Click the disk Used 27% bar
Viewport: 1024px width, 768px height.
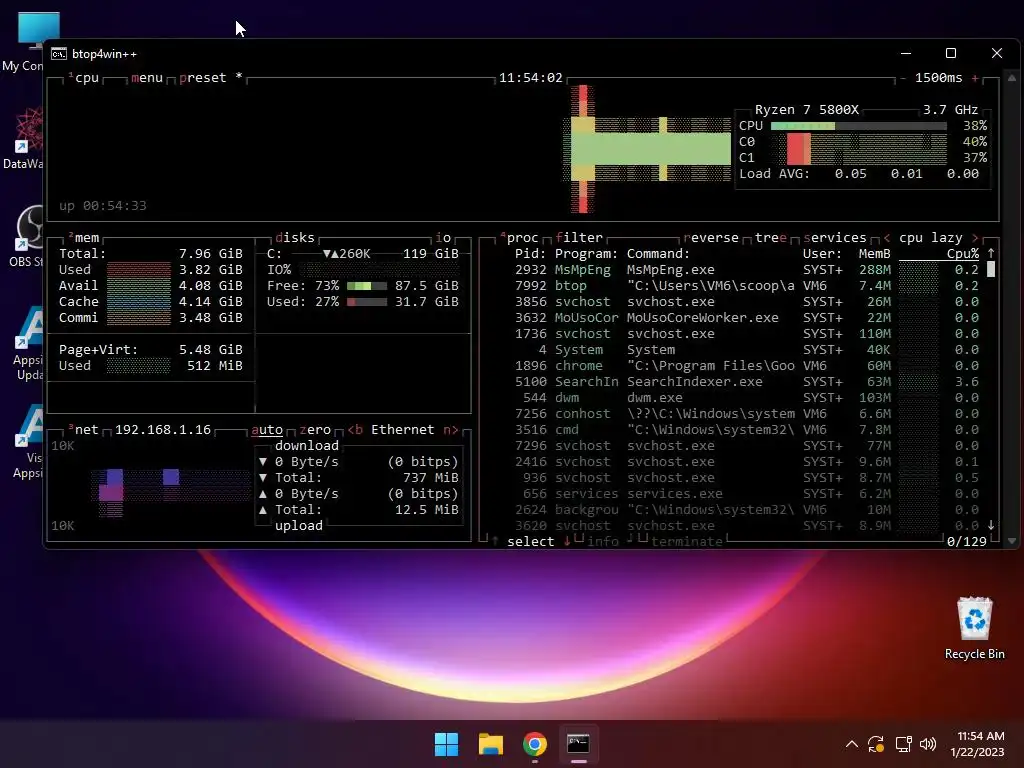point(366,302)
